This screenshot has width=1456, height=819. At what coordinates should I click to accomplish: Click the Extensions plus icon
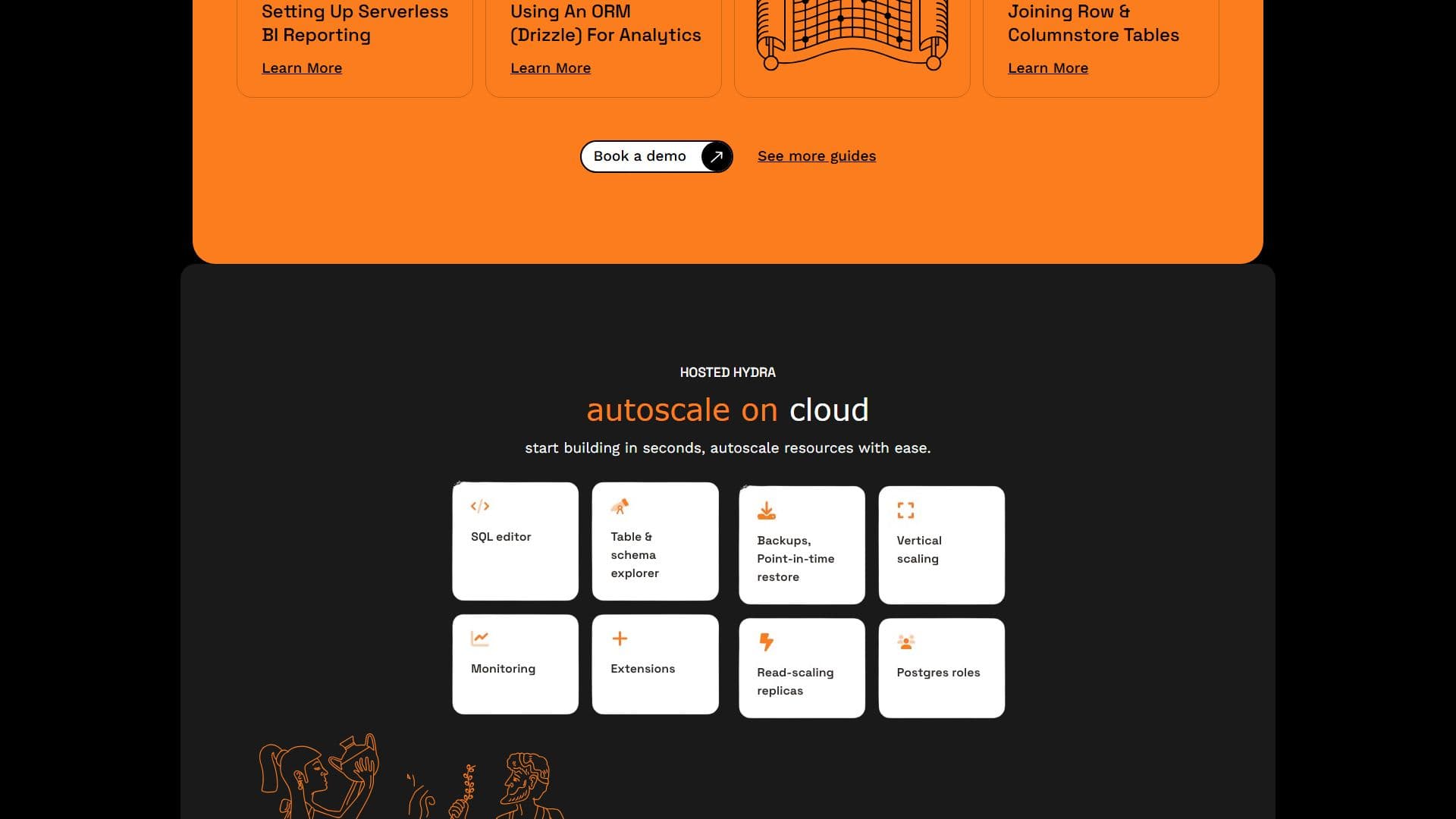pyautogui.click(x=620, y=639)
